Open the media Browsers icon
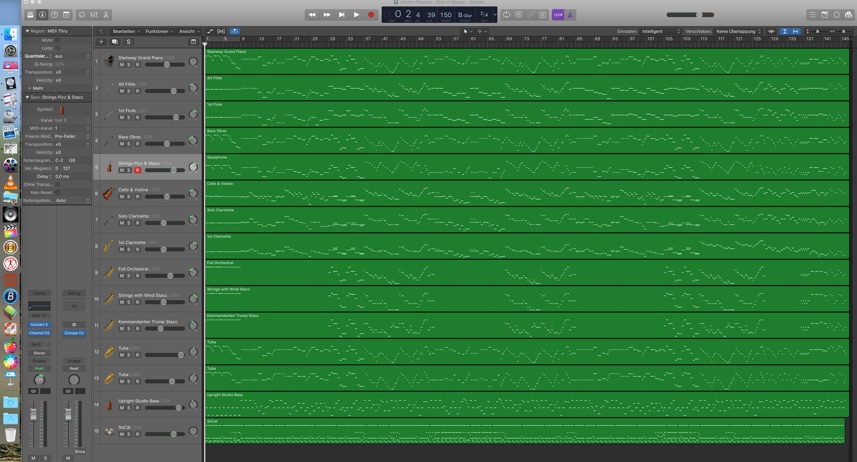 click(848, 15)
